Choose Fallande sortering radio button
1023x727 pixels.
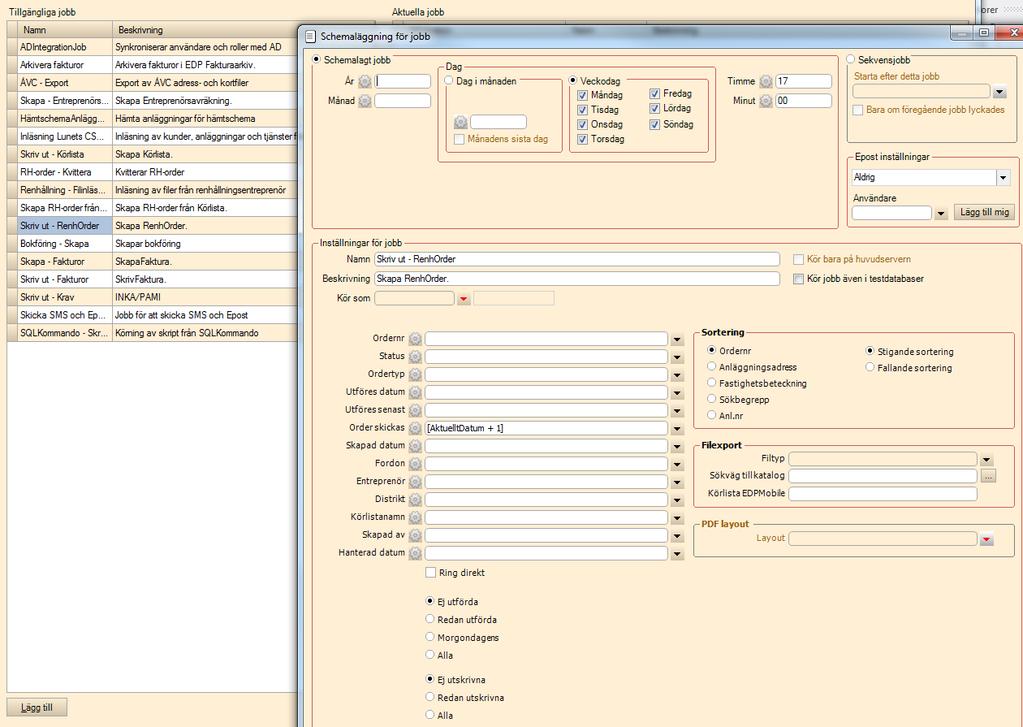click(x=870, y=367)
